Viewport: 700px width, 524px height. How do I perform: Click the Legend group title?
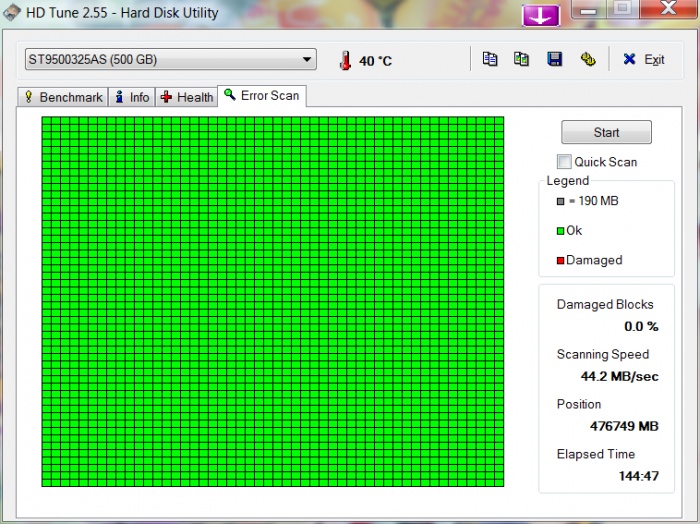(x=567, y=181)
